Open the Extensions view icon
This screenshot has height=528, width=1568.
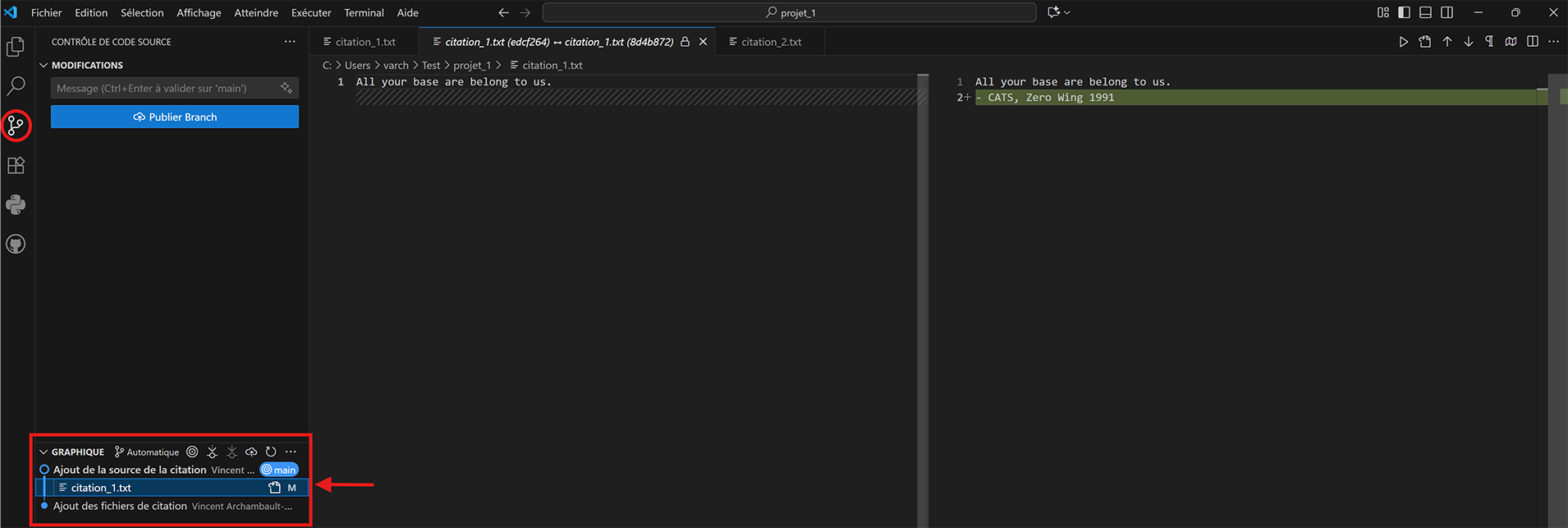[x=16, y=165]
